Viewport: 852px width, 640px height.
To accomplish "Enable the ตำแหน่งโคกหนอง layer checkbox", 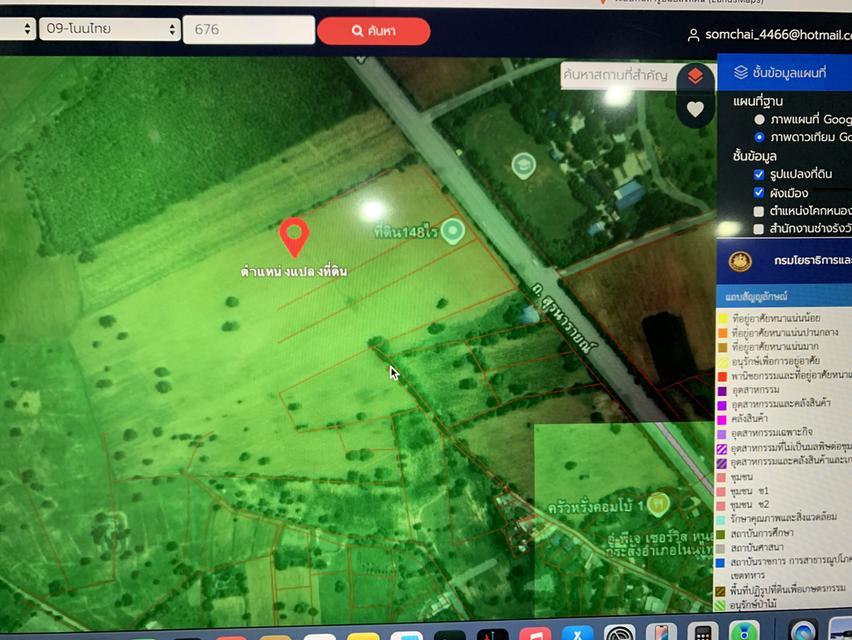I will coord(759,211).
